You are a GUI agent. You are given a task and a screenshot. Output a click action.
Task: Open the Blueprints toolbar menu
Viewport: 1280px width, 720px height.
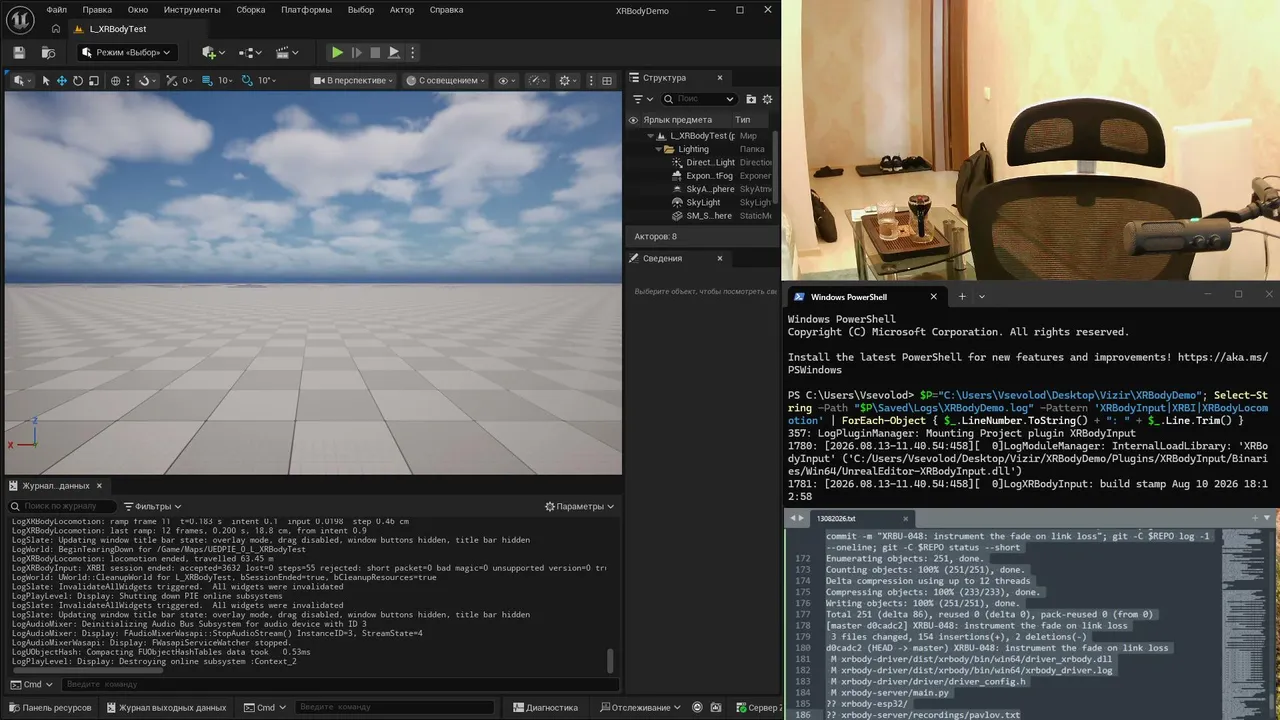[250, 52]
